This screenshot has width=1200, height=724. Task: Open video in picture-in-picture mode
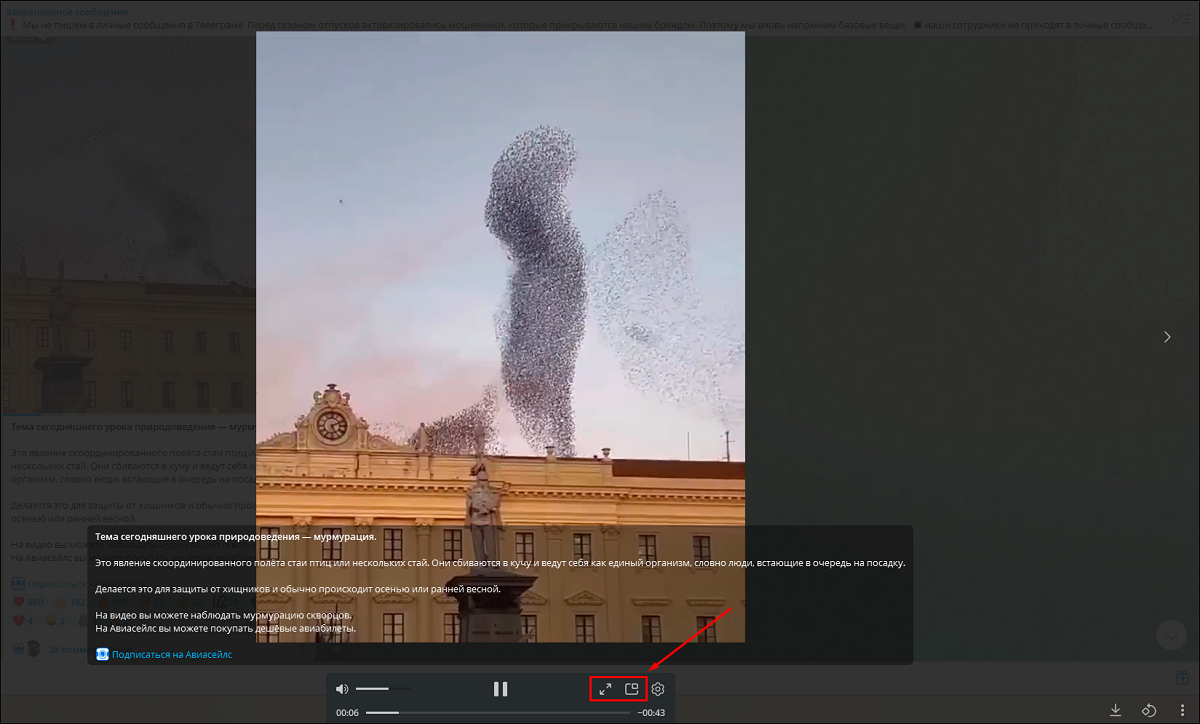[x=631, y=689]
